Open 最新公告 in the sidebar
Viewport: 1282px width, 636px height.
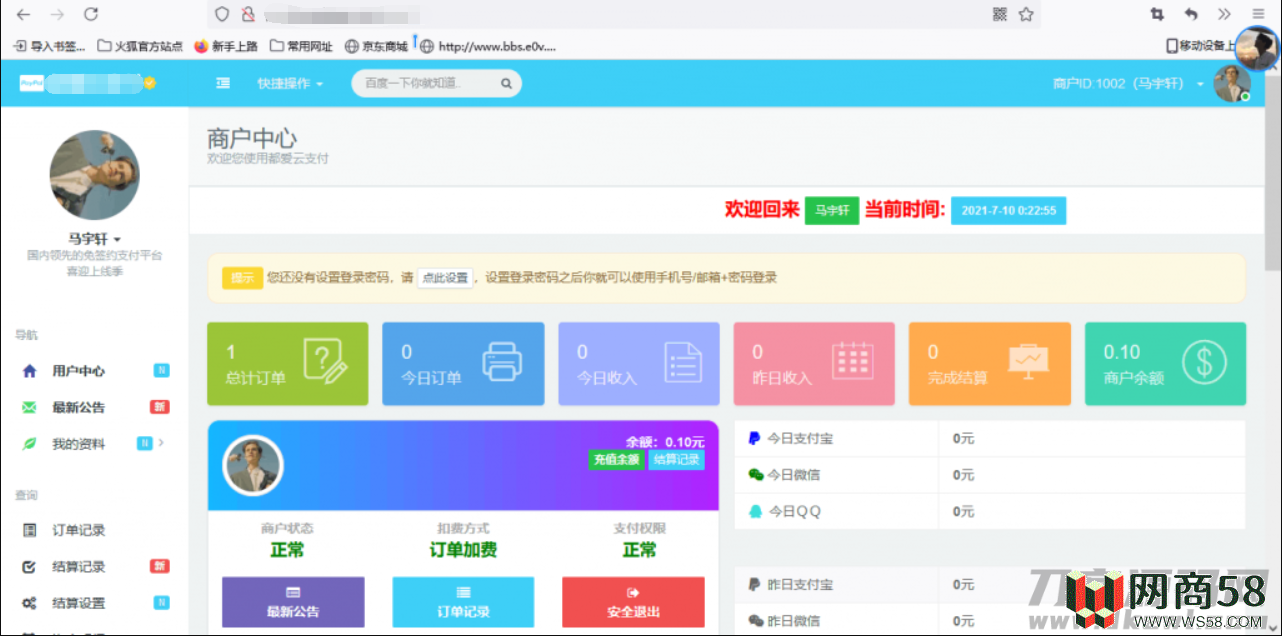point(78,407)
